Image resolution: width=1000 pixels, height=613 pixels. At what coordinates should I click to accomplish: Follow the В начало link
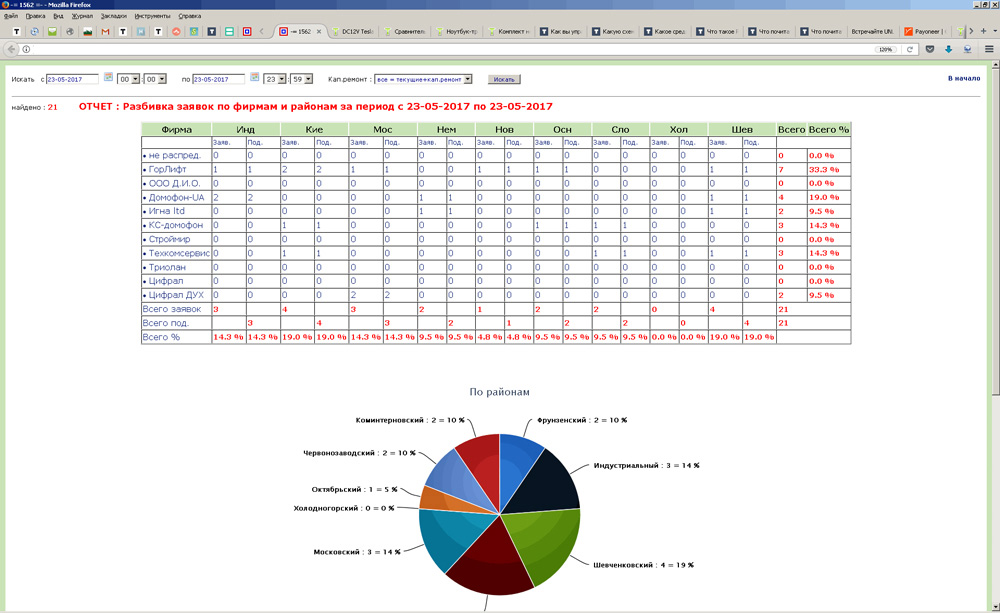(x=963, y=78)
